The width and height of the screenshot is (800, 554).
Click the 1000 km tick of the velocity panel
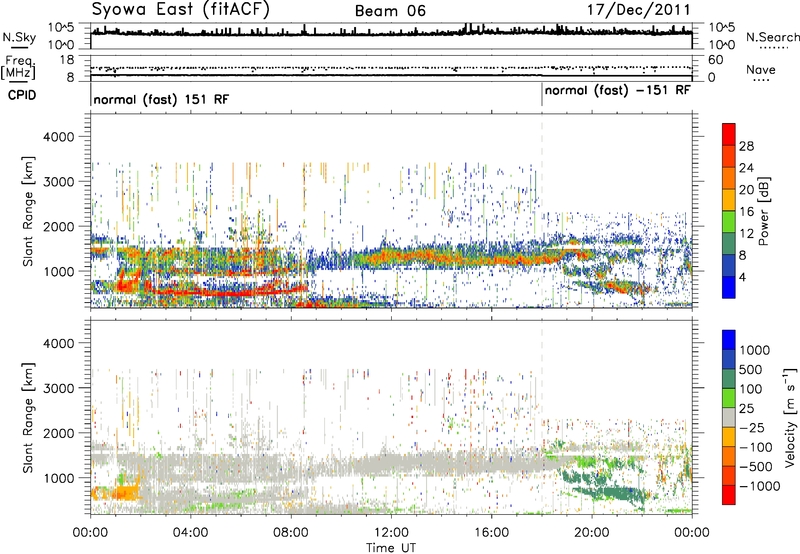point(58,478)
